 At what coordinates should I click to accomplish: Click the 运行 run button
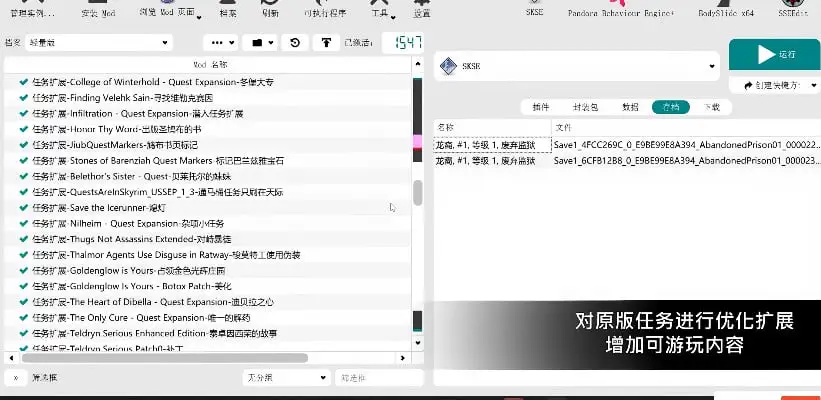pos(774,54)
